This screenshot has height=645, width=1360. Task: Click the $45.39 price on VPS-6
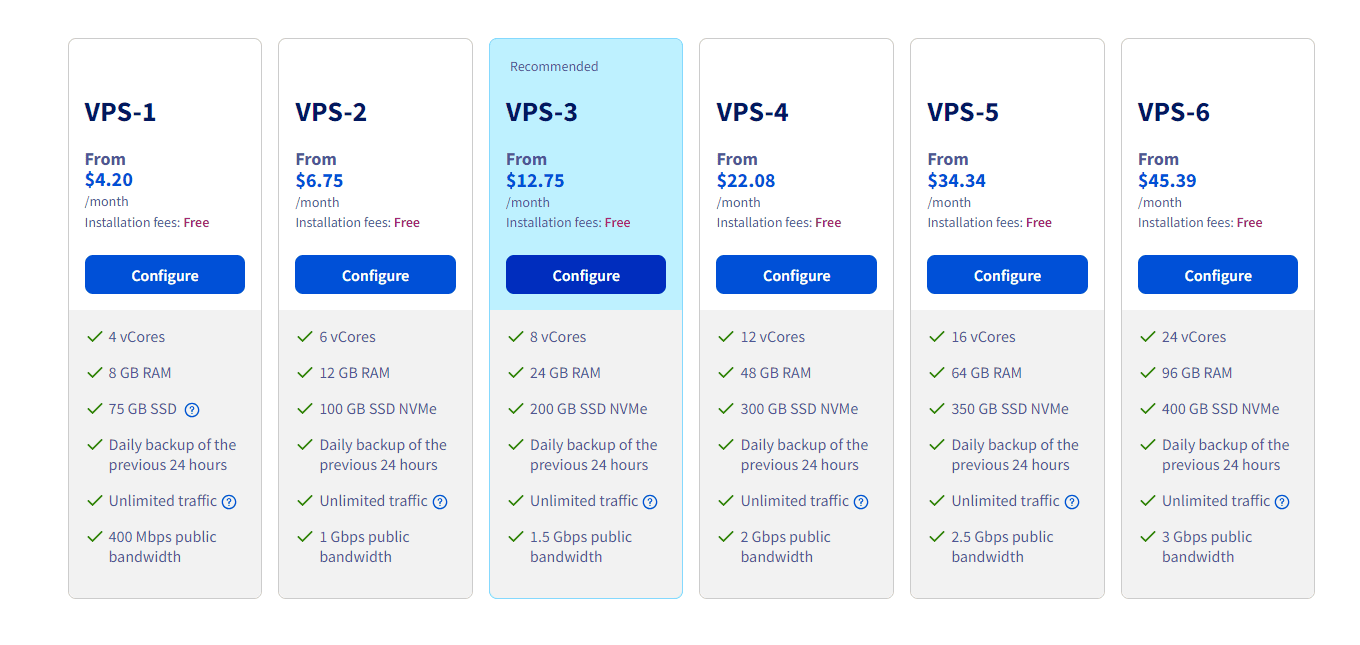pyautogui.click(x=1167, y=181)
